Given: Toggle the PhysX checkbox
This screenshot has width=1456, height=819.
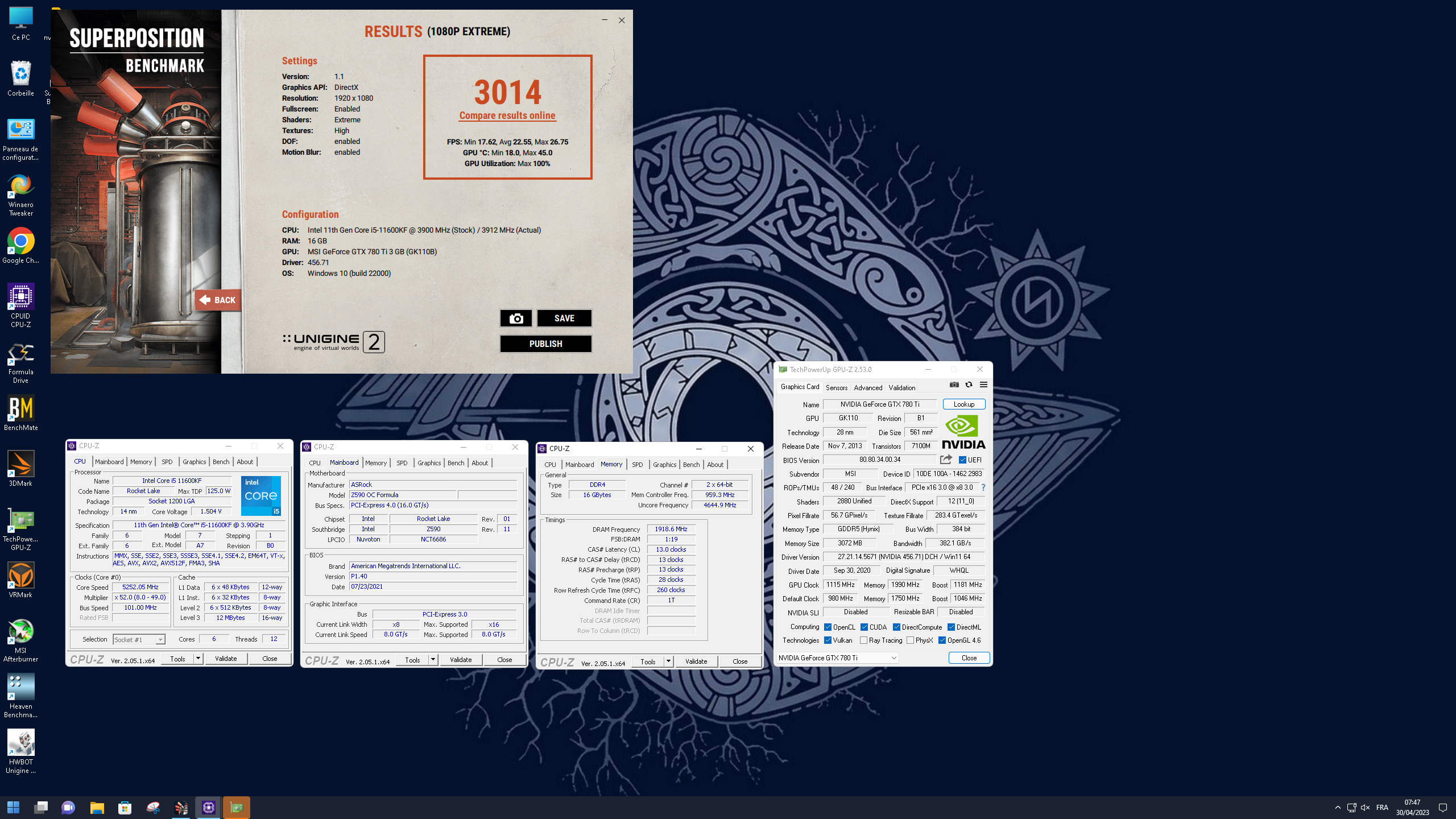Looking at the screenshot, I should (910, 640).
